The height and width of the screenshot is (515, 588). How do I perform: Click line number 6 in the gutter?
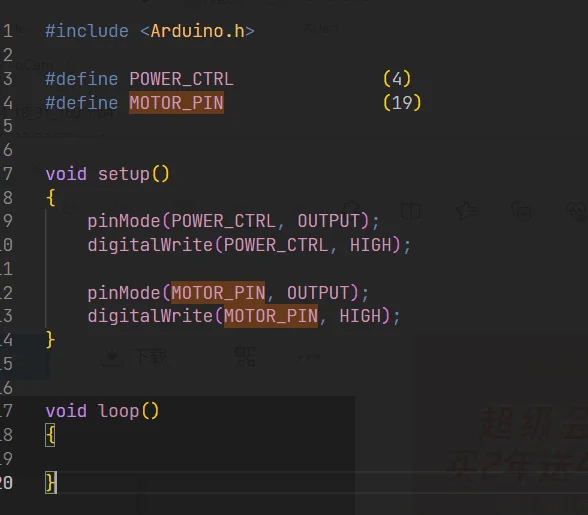(8, 150)
